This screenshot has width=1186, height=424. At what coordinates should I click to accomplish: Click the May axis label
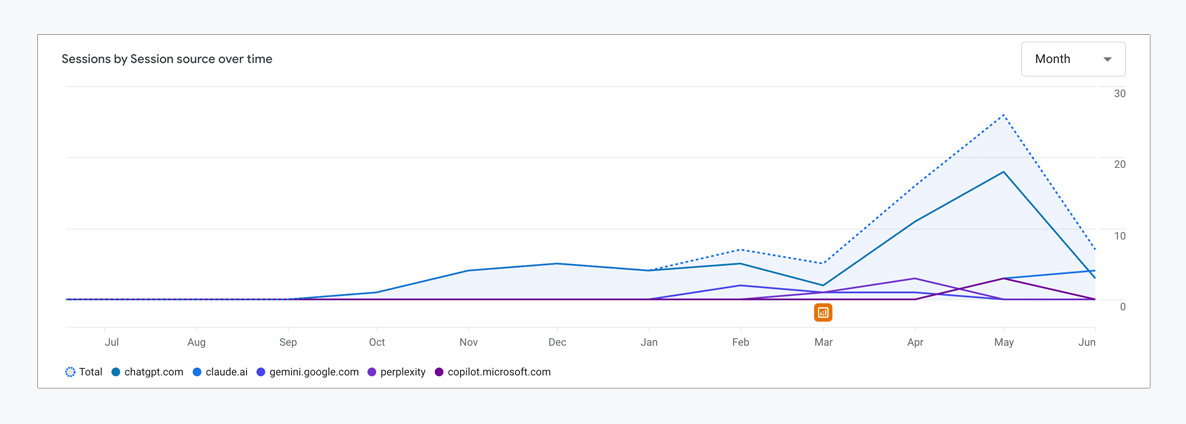[x=1004, y=342]
